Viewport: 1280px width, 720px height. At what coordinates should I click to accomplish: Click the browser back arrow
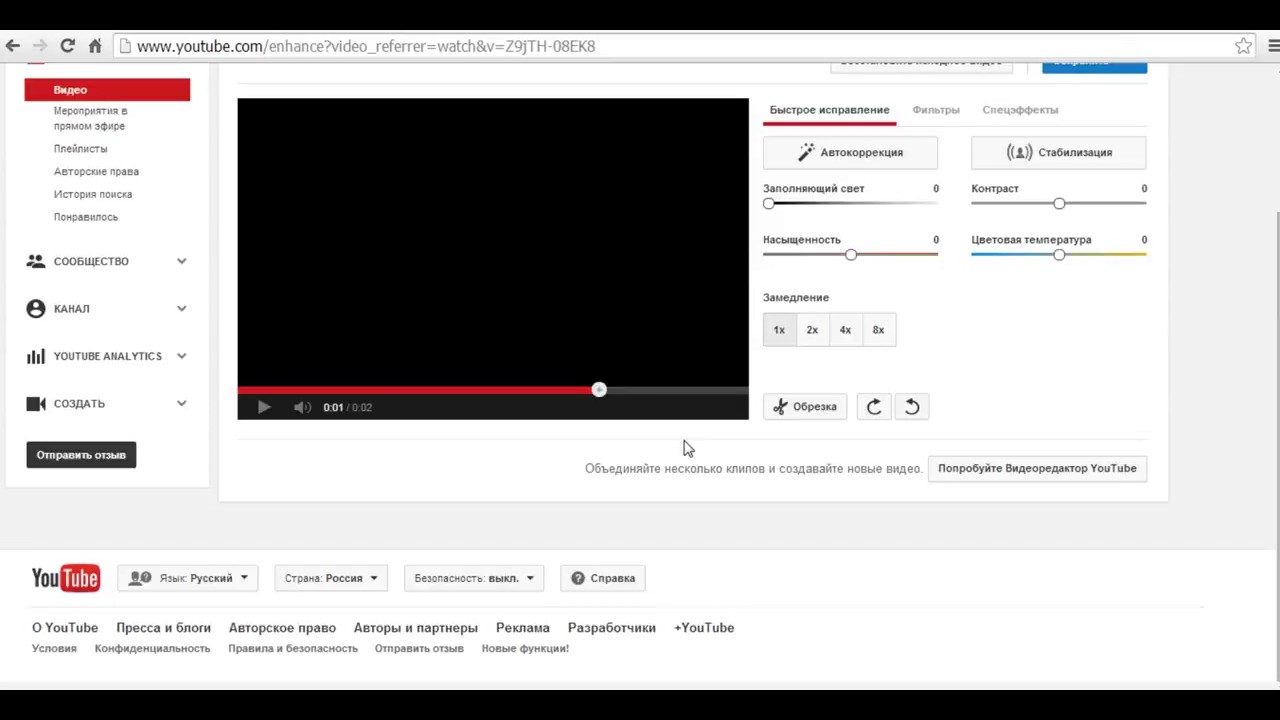point(12,46)
